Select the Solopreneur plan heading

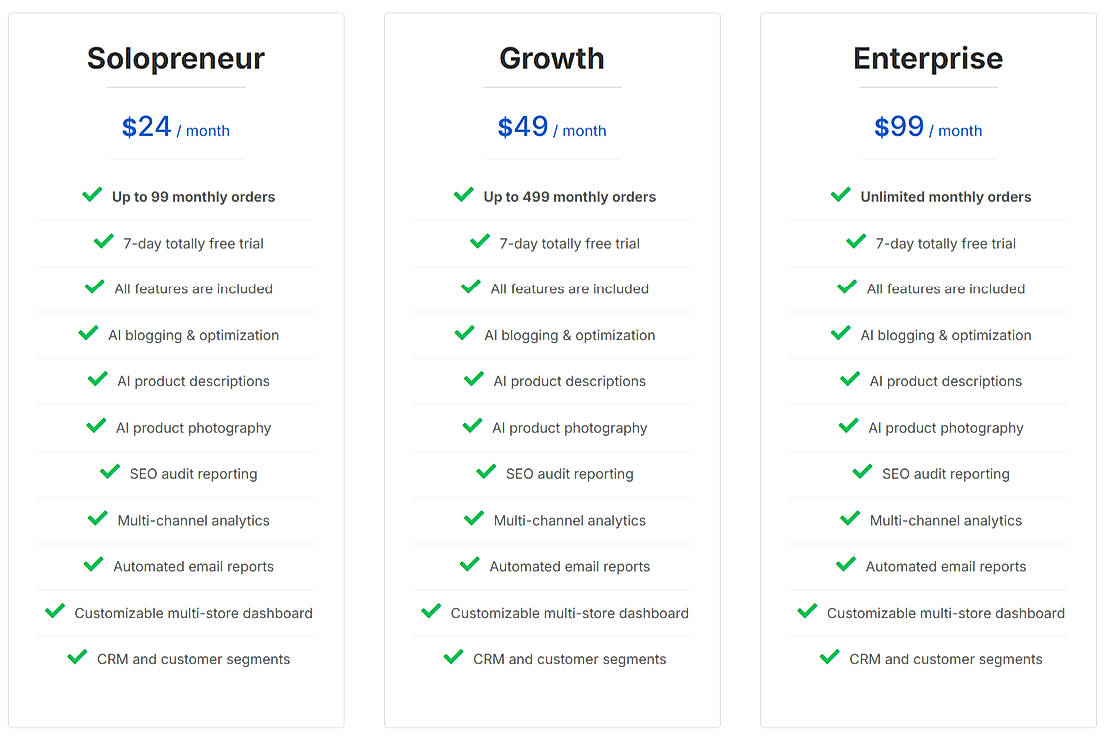click(x=176, y=58)
